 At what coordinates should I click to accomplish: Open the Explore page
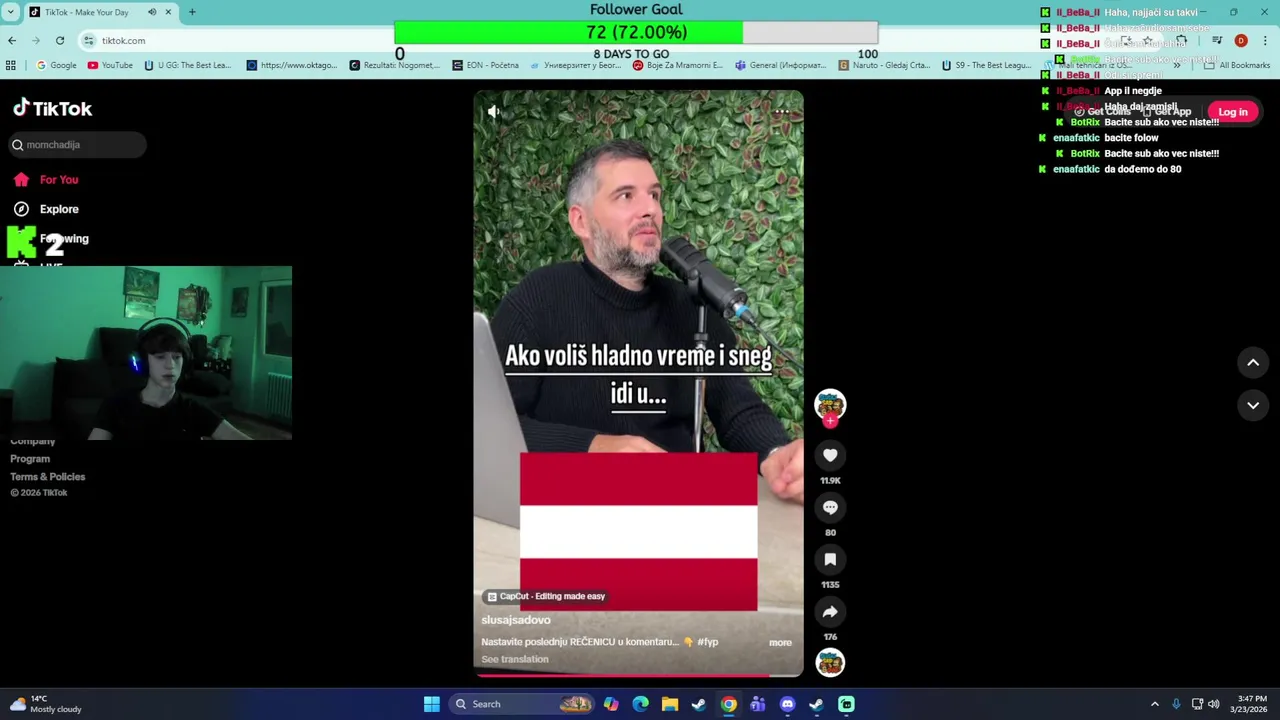pos(46,209)
